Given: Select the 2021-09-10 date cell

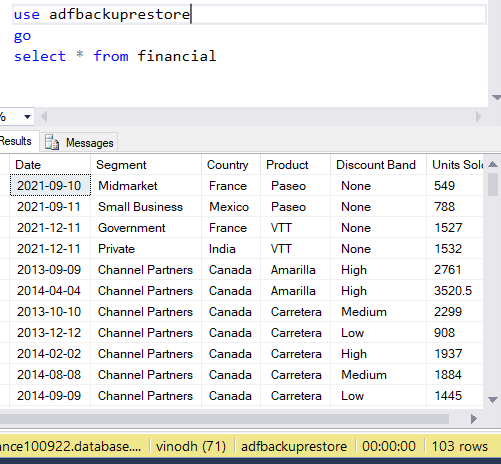Looking at the screenshot, I should pyautogui.click(x=50, y=185).
